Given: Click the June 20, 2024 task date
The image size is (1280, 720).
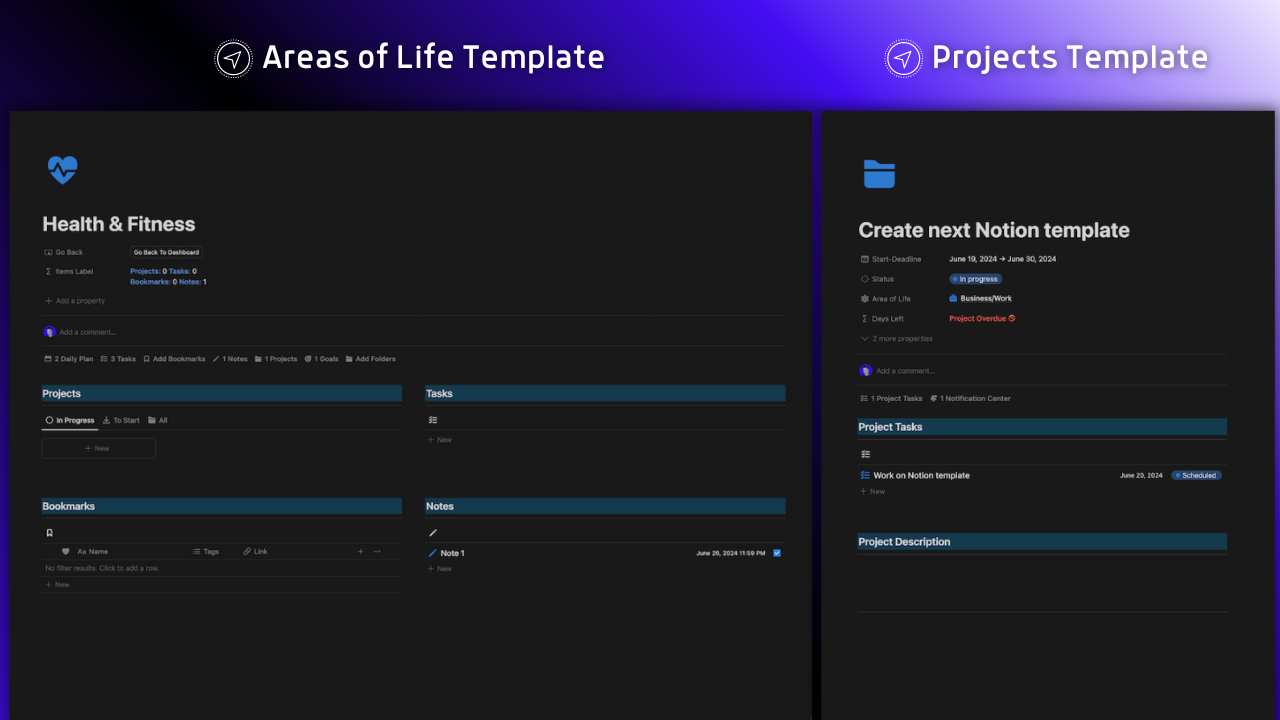Looking at the screenshot, I should click(1141, 475).
